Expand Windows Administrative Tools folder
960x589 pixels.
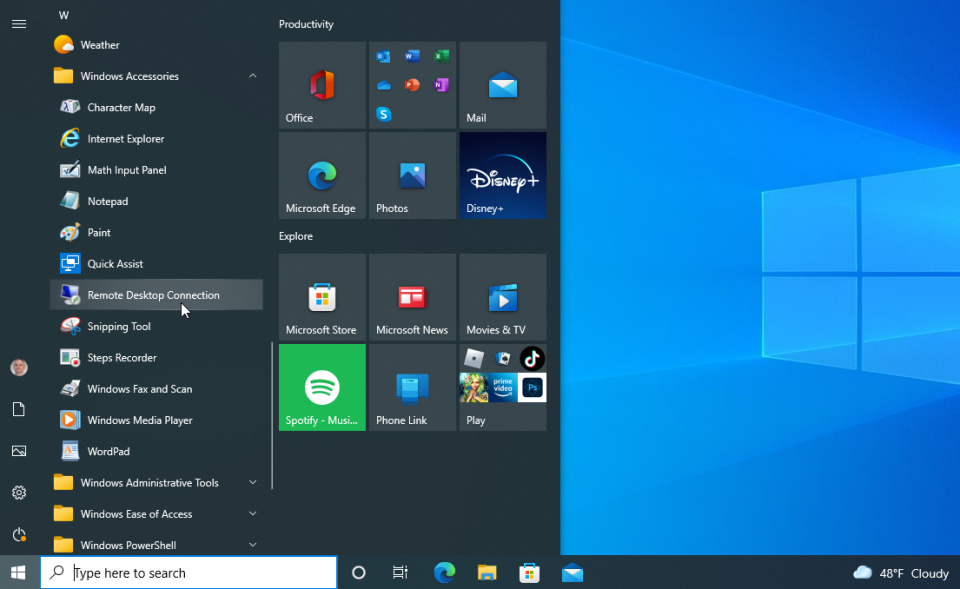pyautogui.click(x=253, y=483)
